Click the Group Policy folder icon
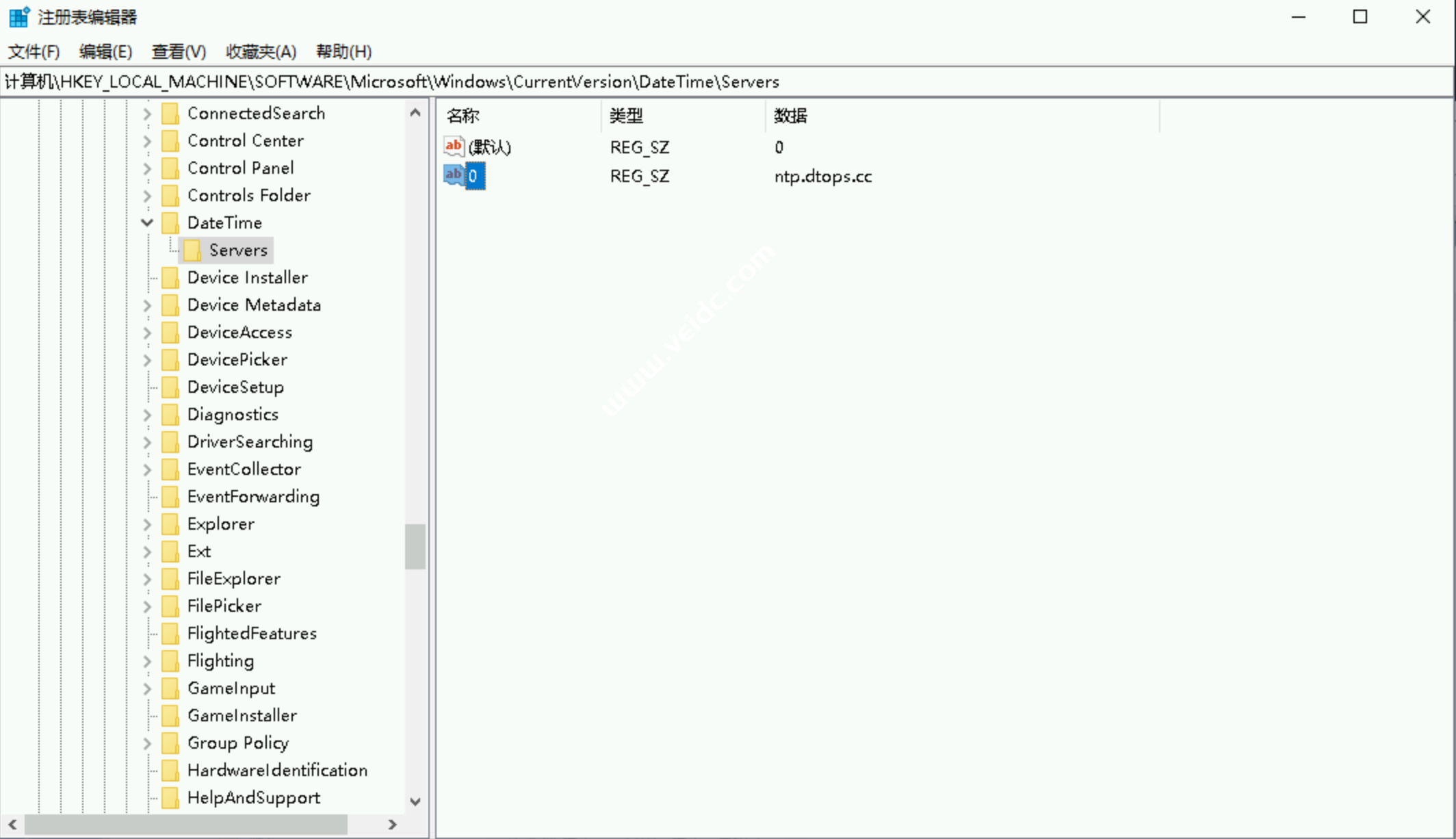This screenshot has width=1456, height=839. pyautogui.click(x=170, y=743)
